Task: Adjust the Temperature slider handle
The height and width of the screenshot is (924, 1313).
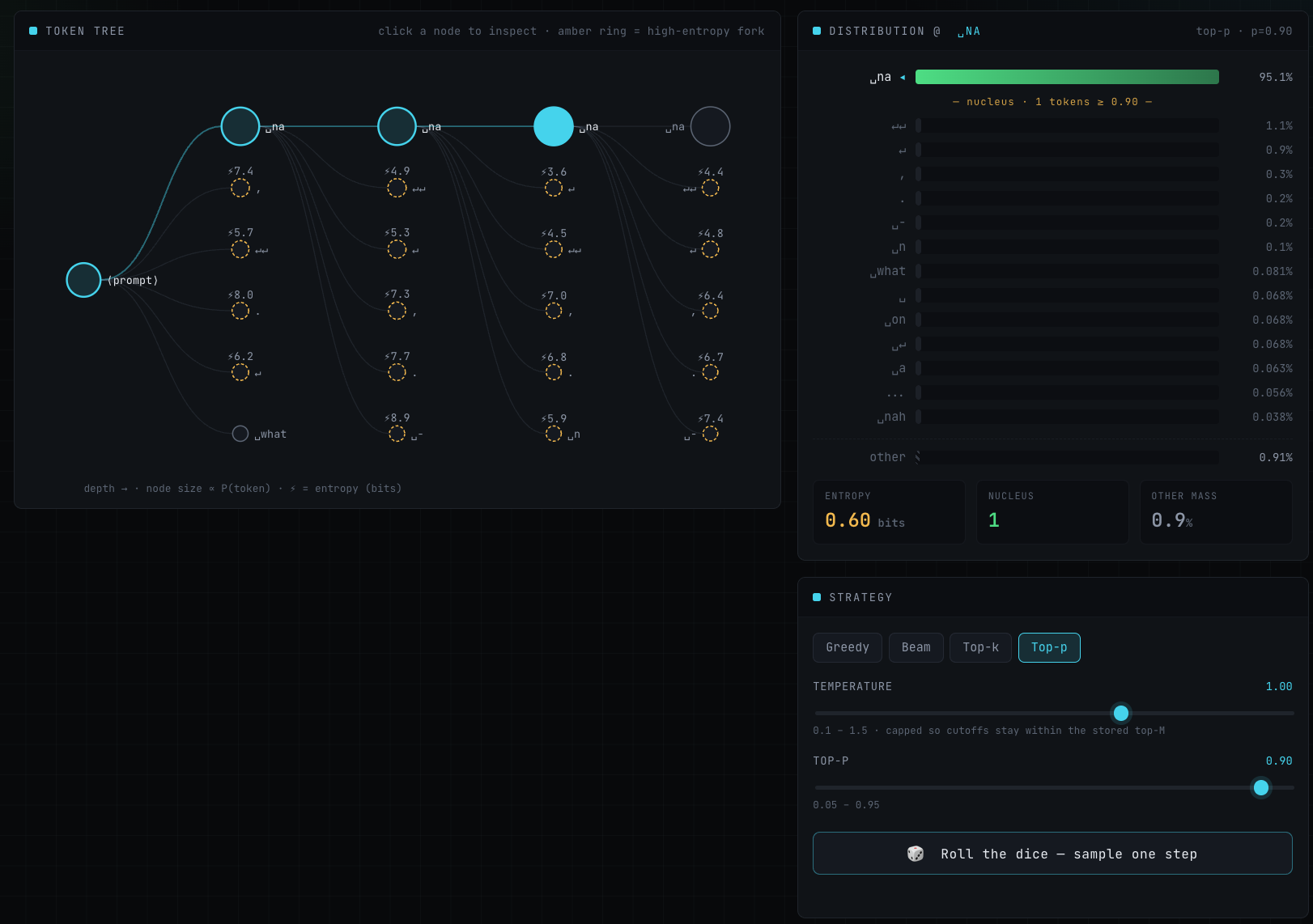Action: click(x=1121, y=713)
